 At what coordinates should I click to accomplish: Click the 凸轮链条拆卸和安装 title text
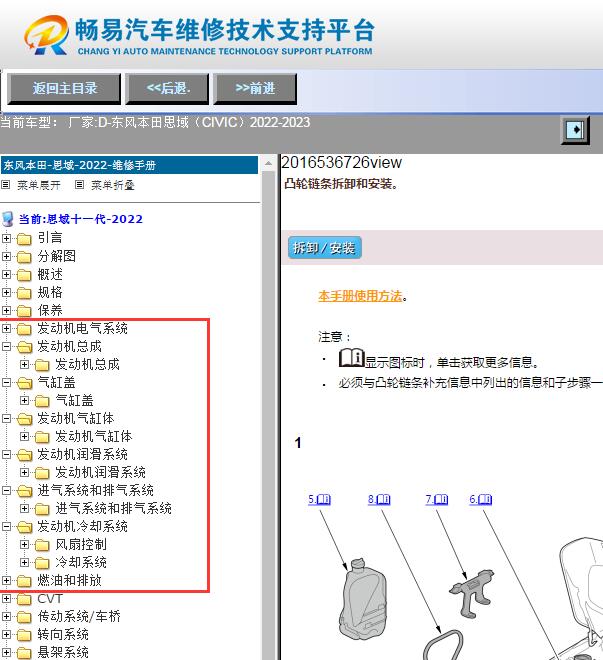[x=341, y=184]
